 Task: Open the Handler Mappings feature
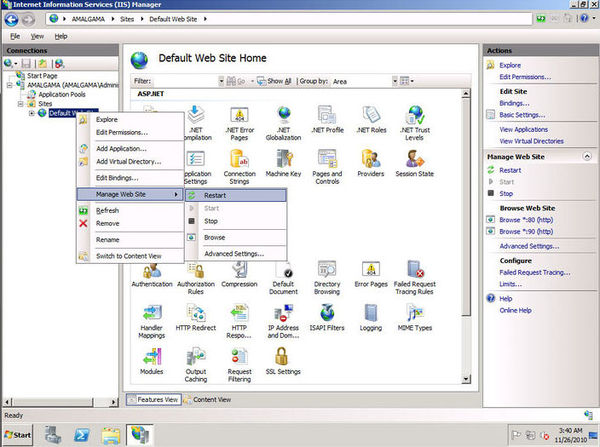click(152, 321)
